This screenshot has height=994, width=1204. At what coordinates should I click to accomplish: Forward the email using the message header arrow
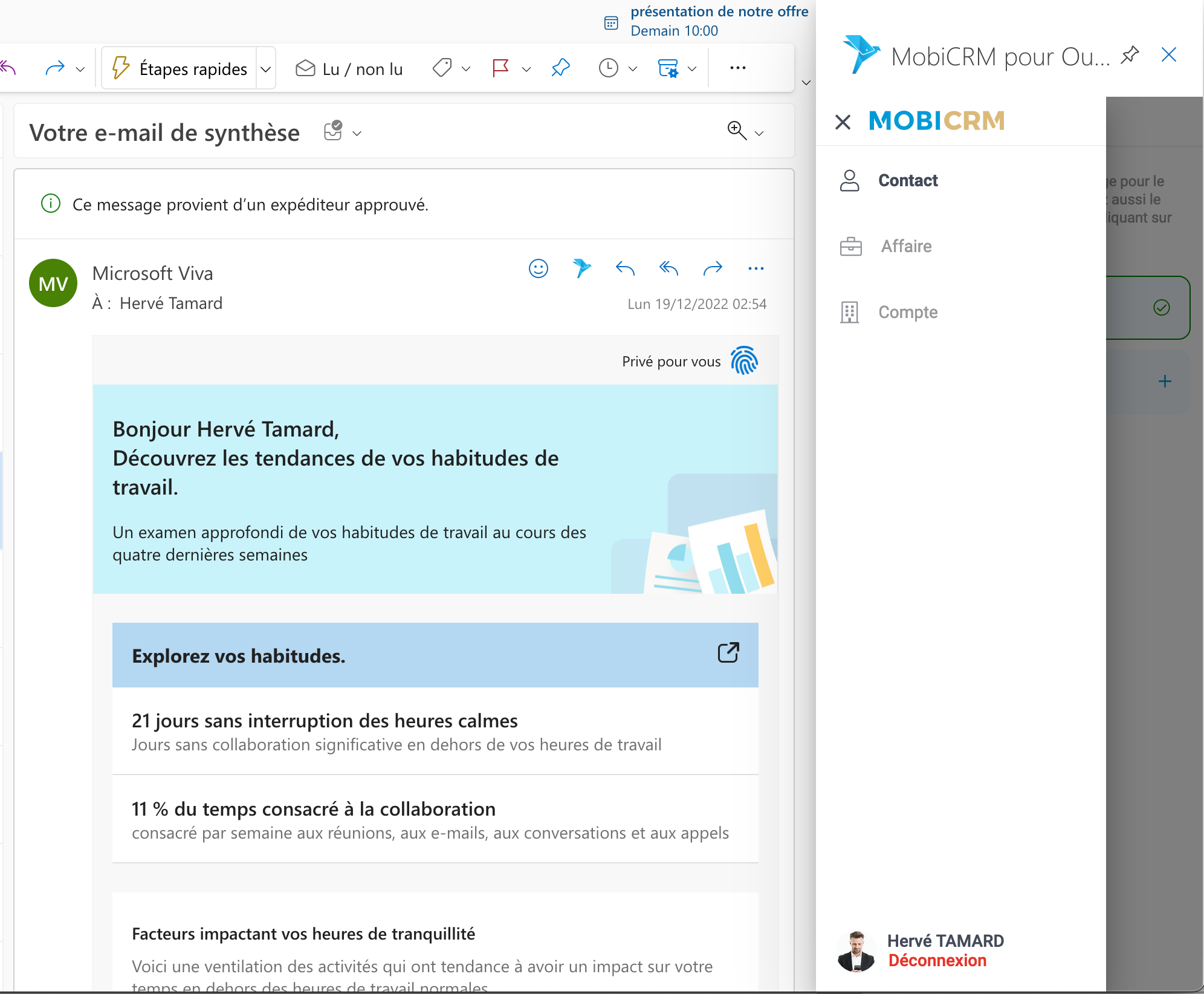click(713, 268)
